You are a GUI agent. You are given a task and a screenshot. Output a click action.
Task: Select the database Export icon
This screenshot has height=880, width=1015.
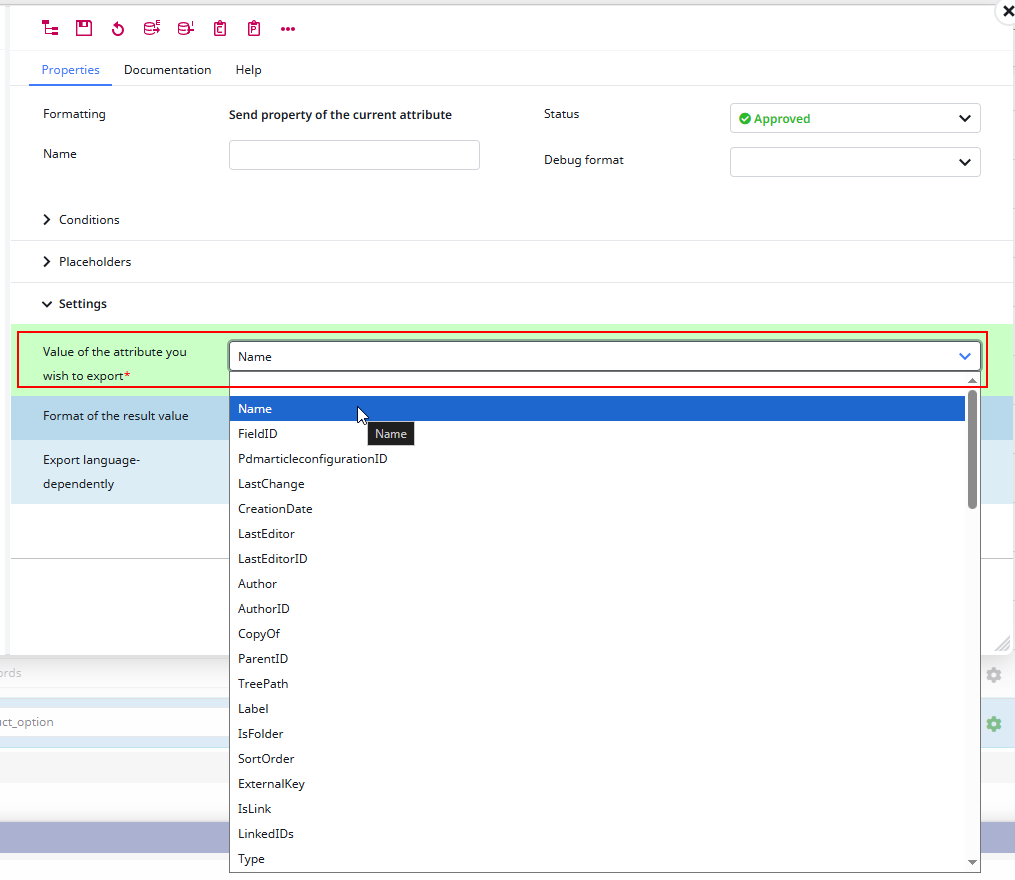pos(151,28)
